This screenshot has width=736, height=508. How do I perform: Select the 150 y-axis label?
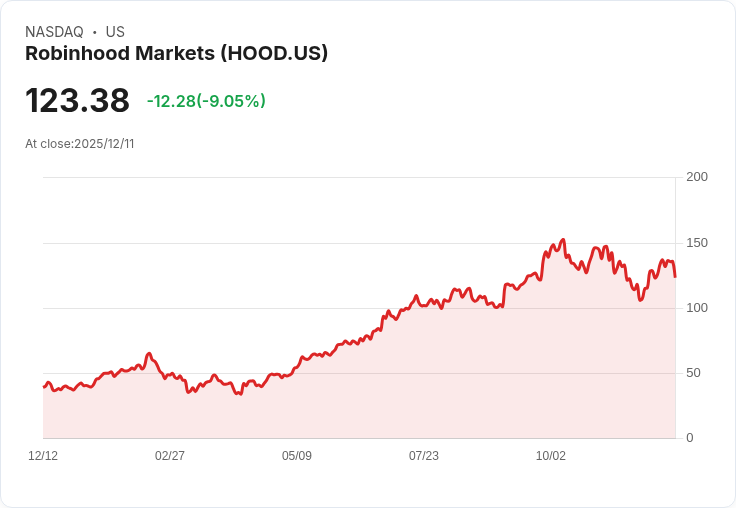pos(696,243)
